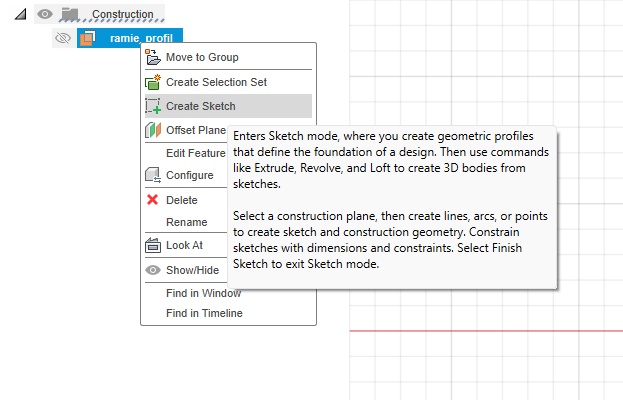Screen dimensions: 623x400
Task: Select Find in Window option
Action: (x=203, y=293)
